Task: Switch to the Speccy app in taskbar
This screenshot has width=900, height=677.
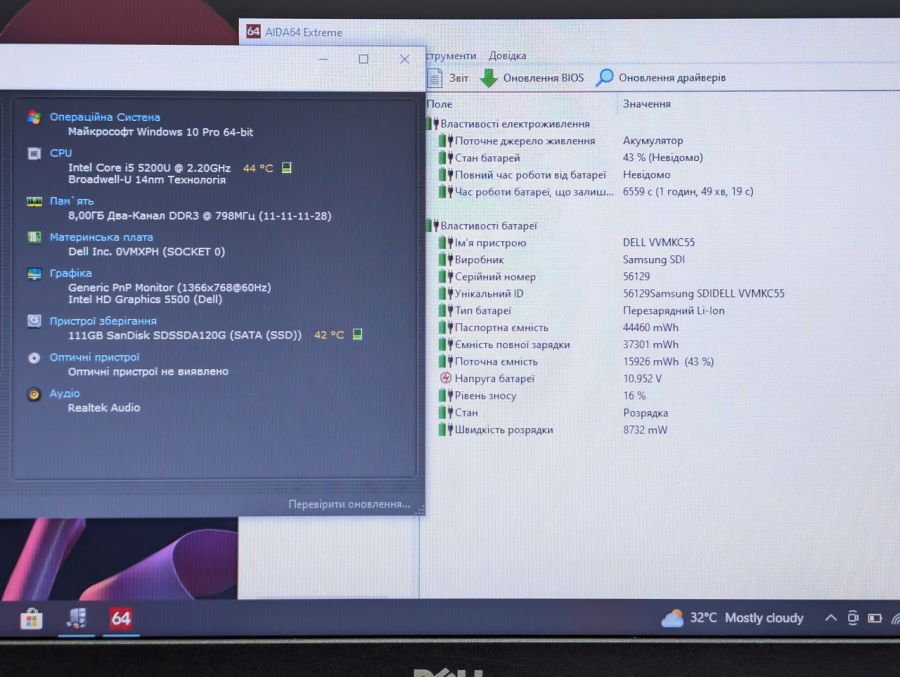Action: click(x=76, y=618)
